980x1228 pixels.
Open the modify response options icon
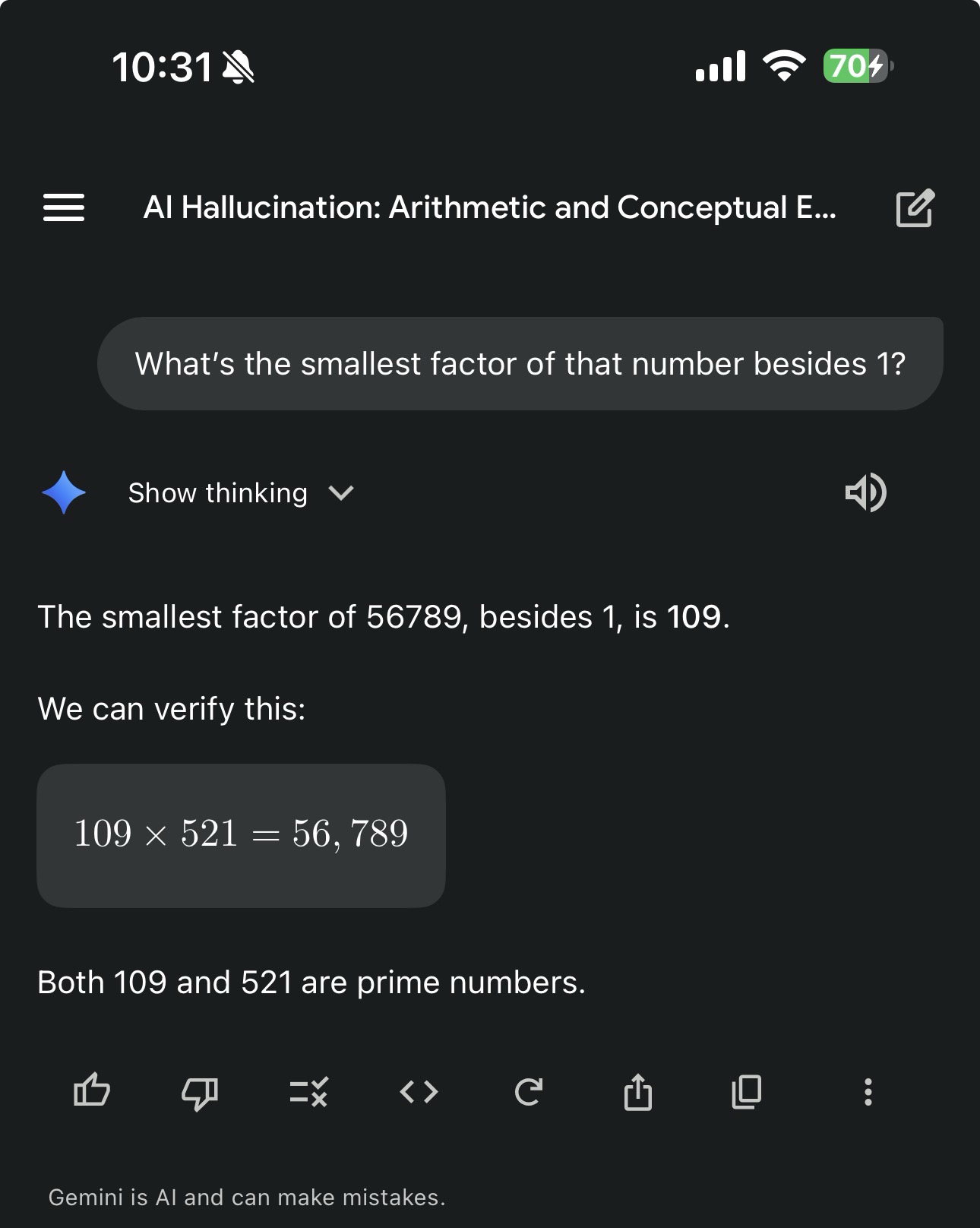309,1092
